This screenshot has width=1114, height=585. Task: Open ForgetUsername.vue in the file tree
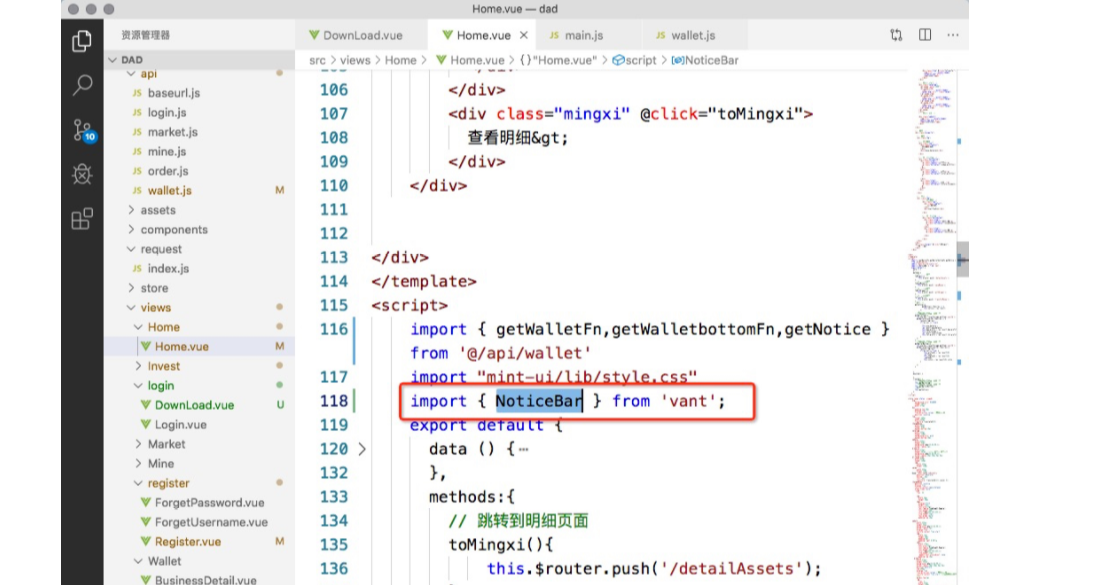[x=199, y=522]
